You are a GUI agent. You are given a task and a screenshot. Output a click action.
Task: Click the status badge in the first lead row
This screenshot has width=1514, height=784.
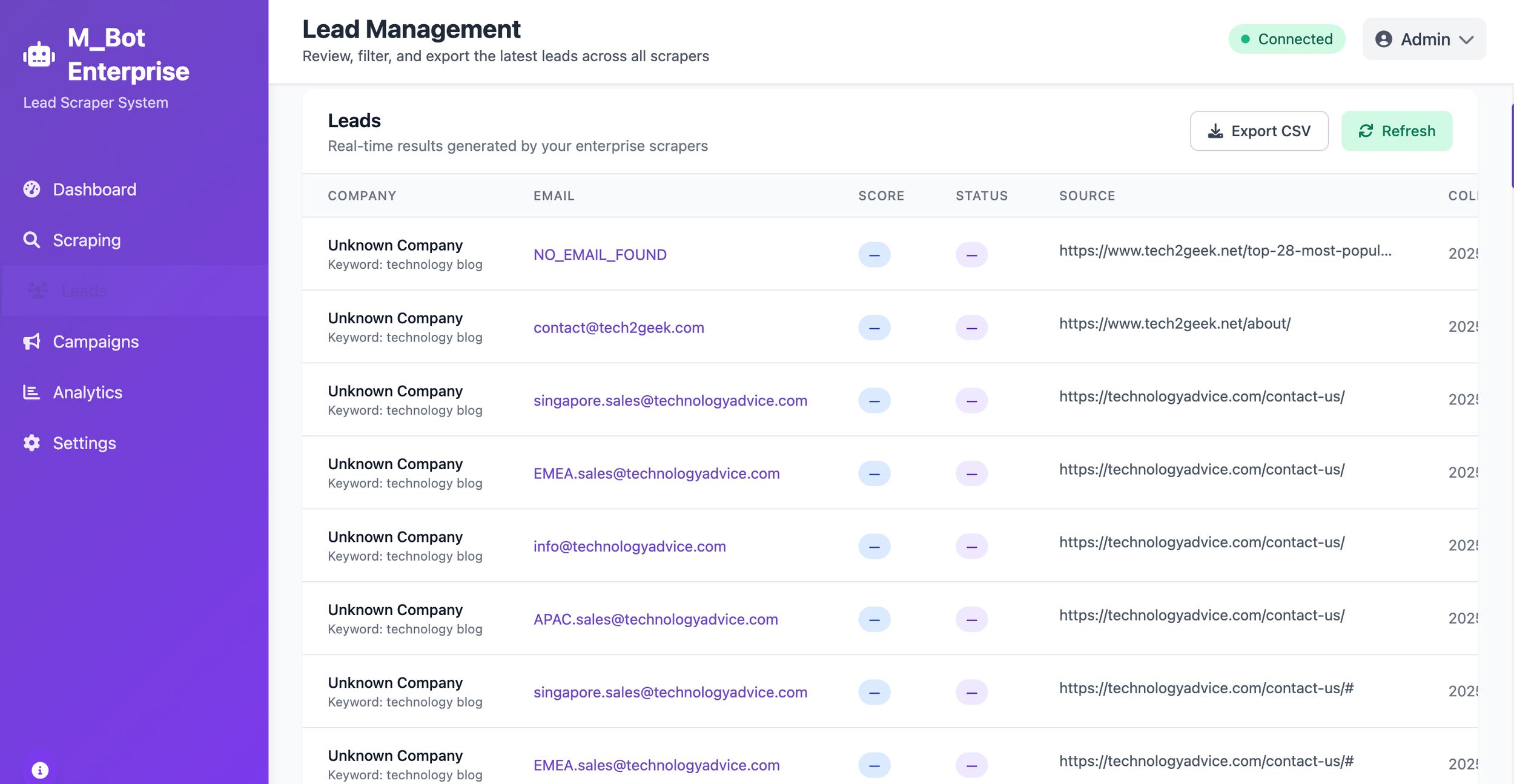(971, 255)
